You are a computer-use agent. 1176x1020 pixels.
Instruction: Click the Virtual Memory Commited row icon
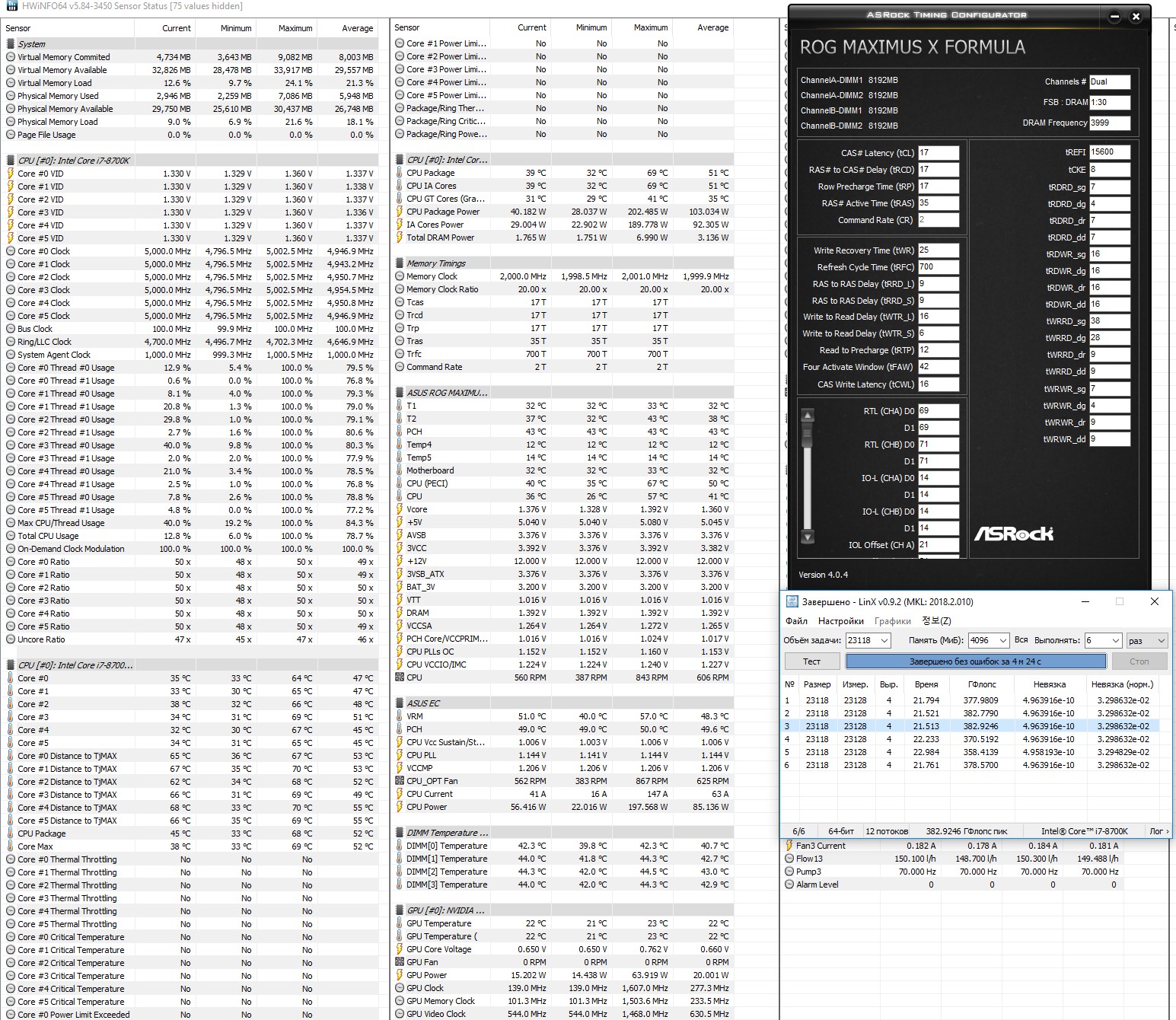coord(11,57)
